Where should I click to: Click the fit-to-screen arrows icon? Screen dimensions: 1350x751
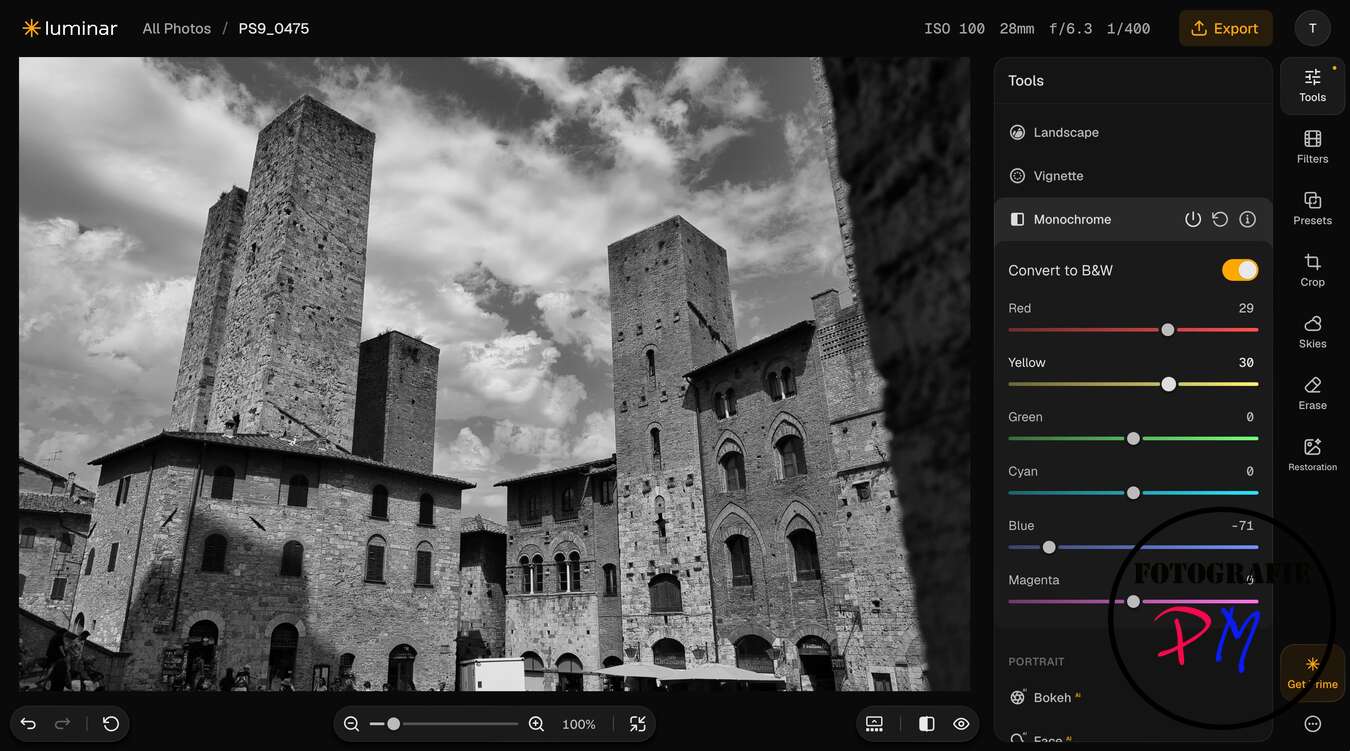[x=637, y=724]
